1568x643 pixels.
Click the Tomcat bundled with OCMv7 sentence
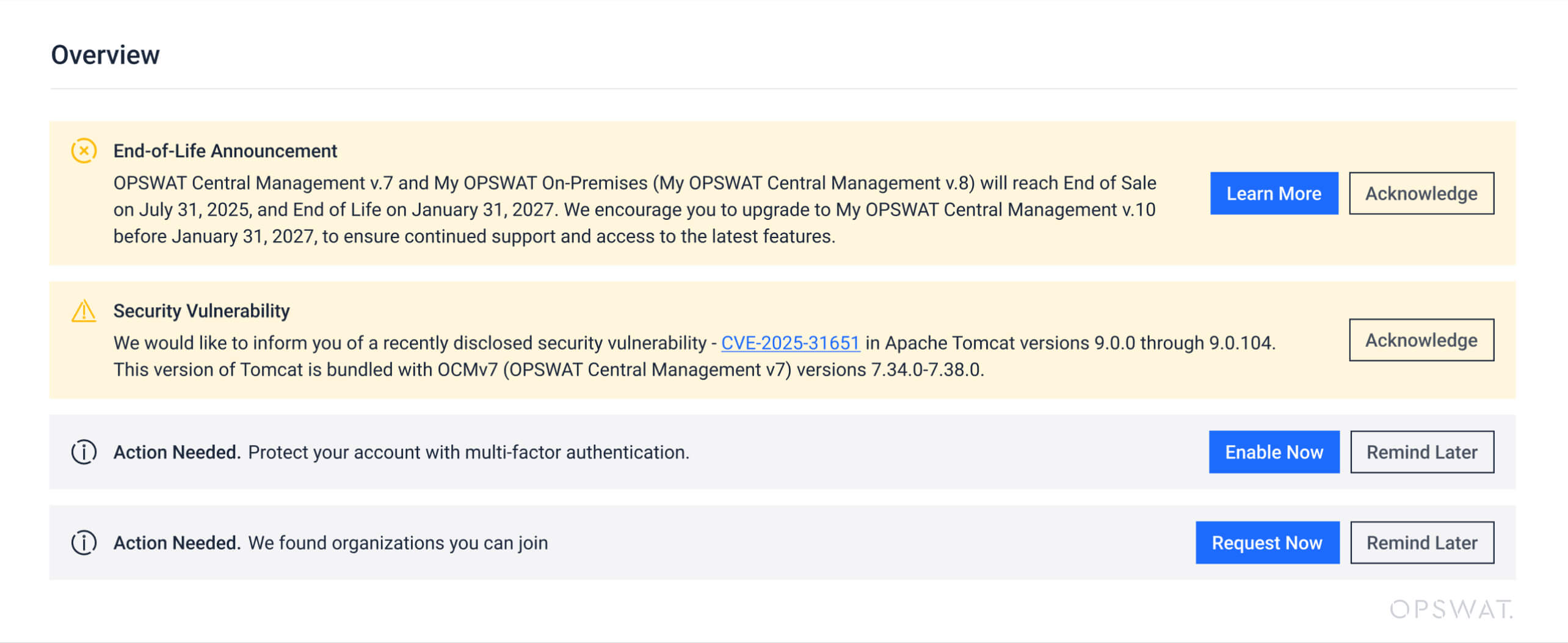pos(548,370)
